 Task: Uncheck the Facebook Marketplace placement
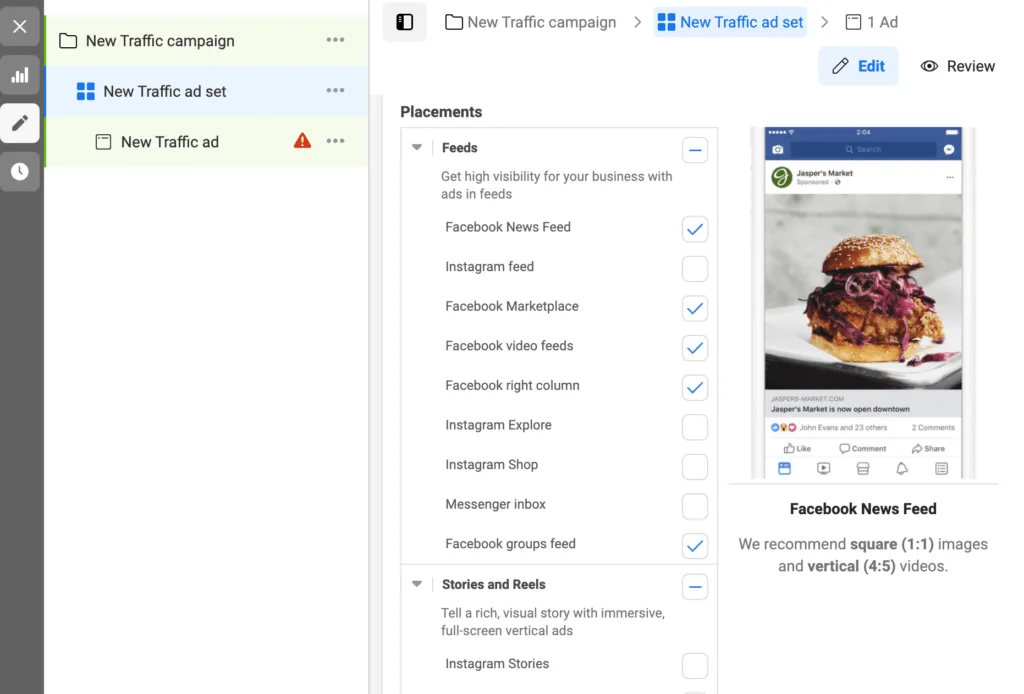coord(695,308)
